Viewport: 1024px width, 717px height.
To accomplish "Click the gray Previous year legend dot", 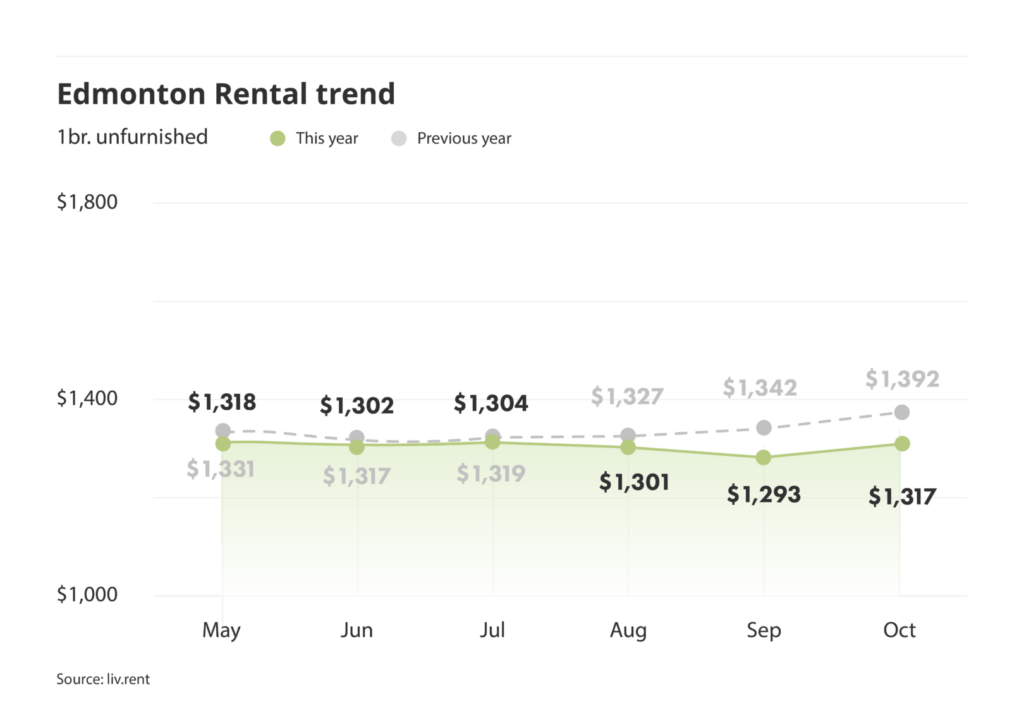I will [399, 138].
